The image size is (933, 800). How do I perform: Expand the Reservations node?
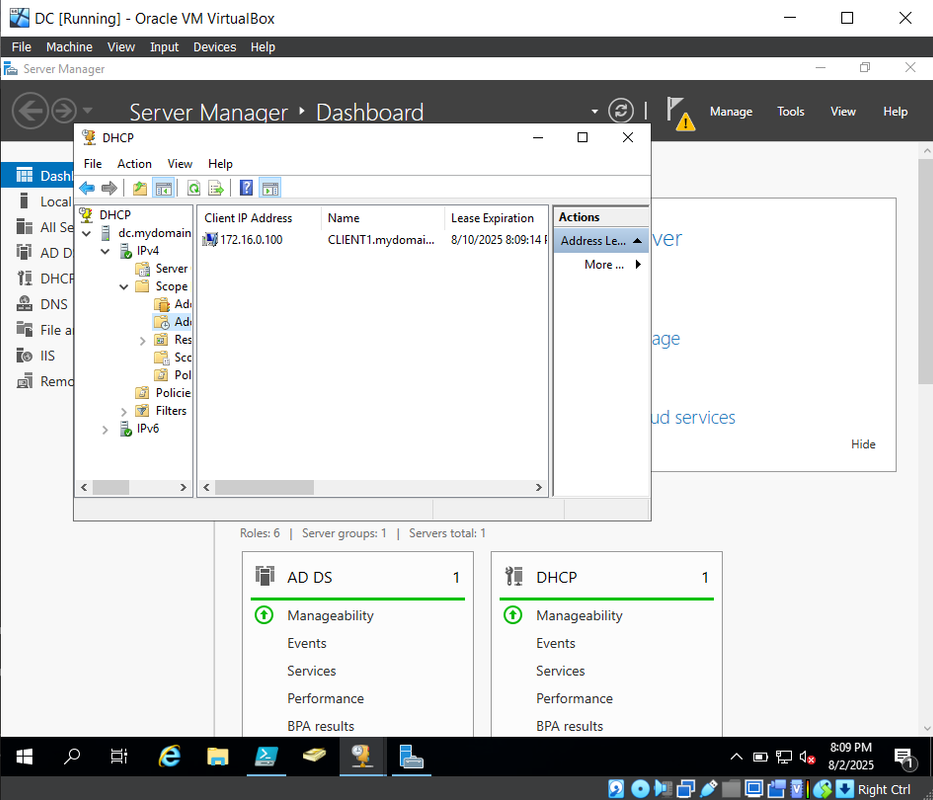142,341
